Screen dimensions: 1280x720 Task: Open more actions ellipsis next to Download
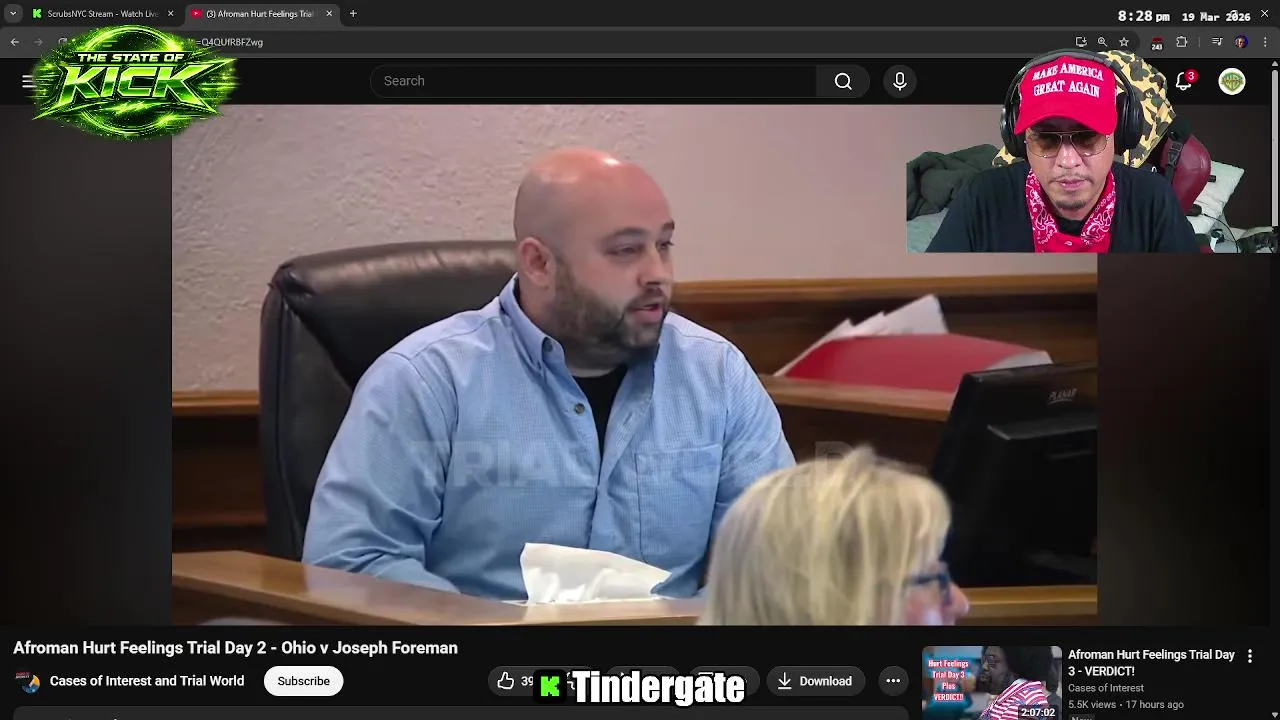pos(893,681)
